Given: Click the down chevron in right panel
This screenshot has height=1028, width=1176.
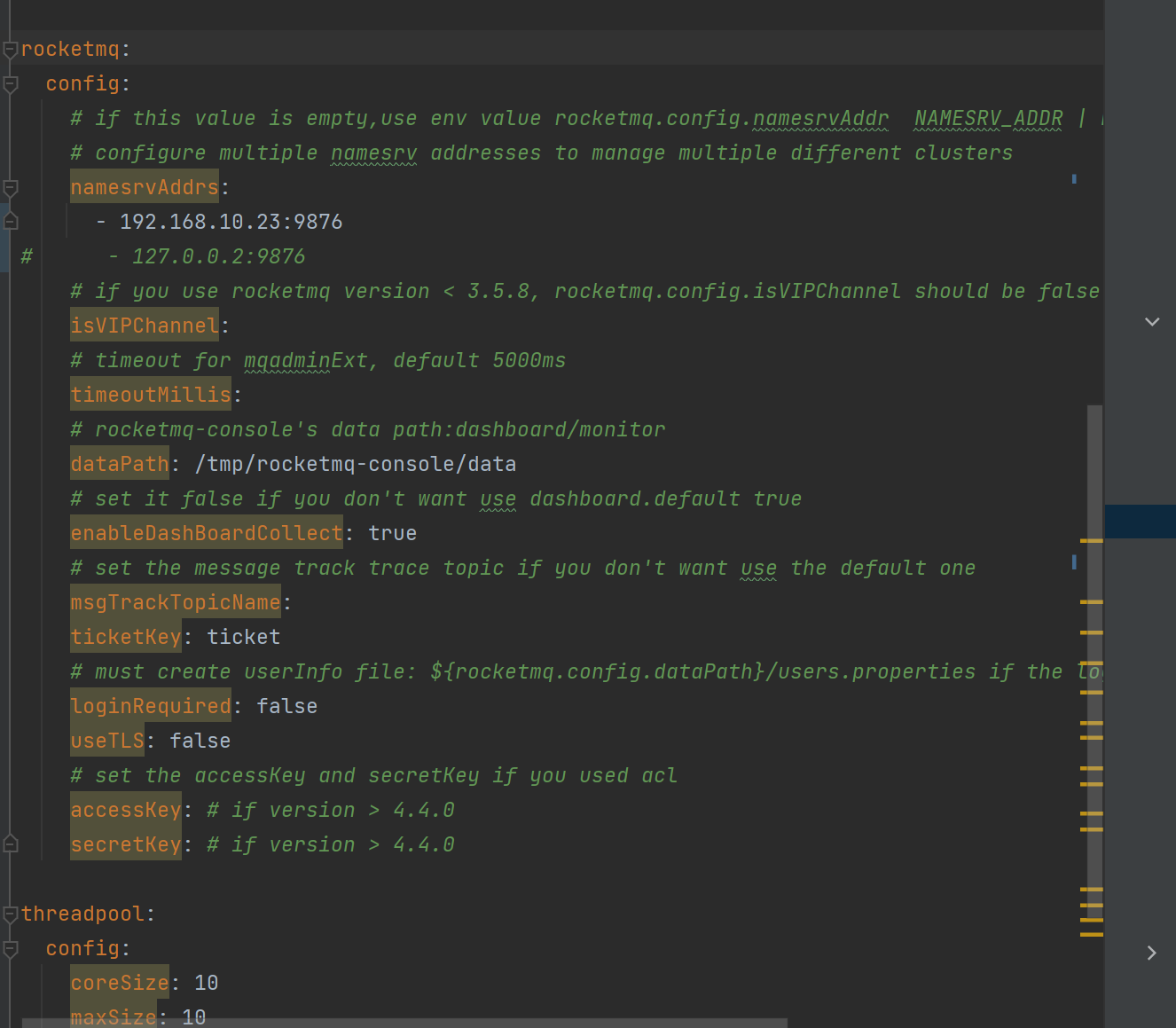Looking at the screenshot, I should [x=1152, y=321].
